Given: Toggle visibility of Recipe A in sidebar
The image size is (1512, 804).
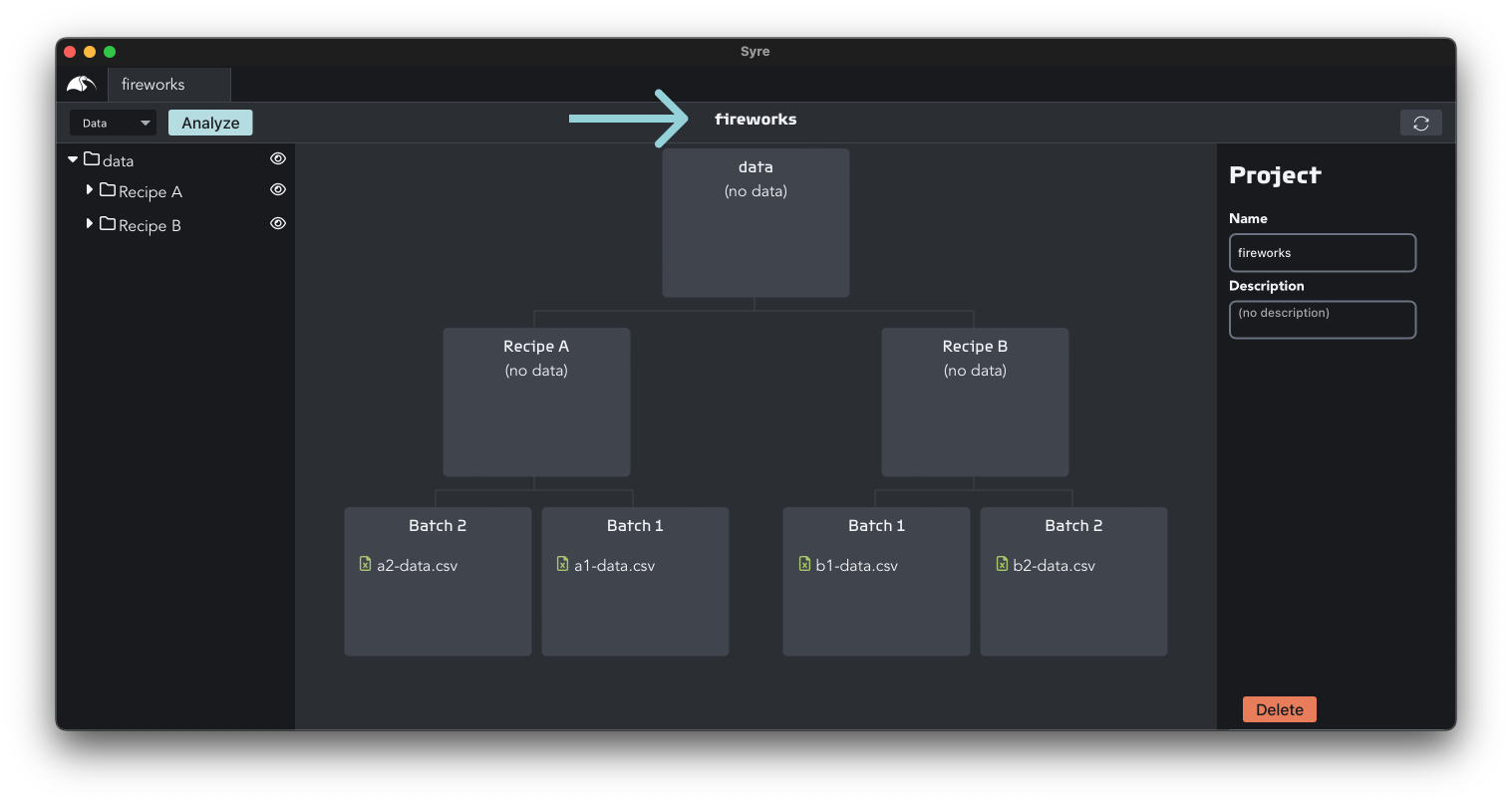Looking at the screenshot, I should click(x=278, y=189).
